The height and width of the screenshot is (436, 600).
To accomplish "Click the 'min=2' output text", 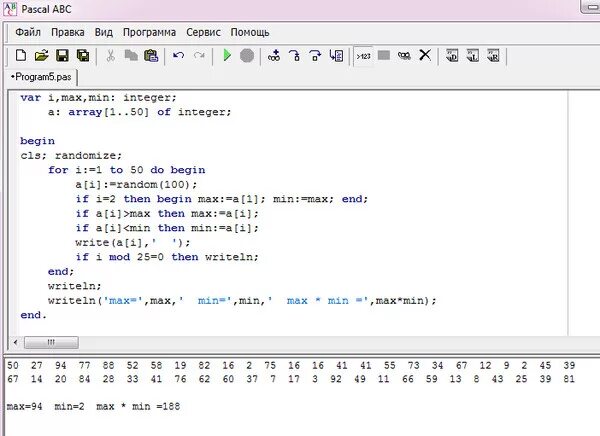I will coord(69,406).
